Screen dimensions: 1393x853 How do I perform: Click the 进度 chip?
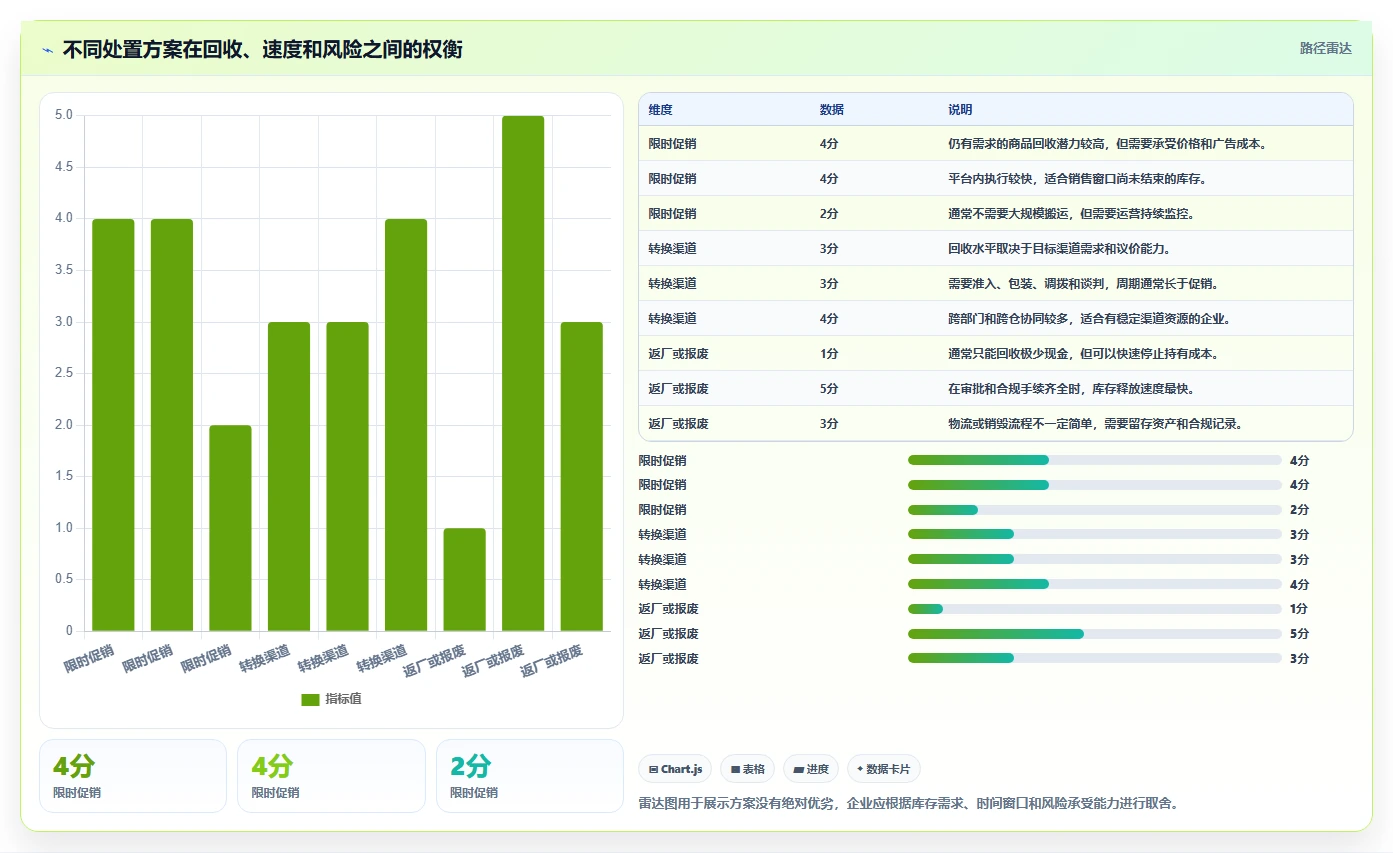811,769
